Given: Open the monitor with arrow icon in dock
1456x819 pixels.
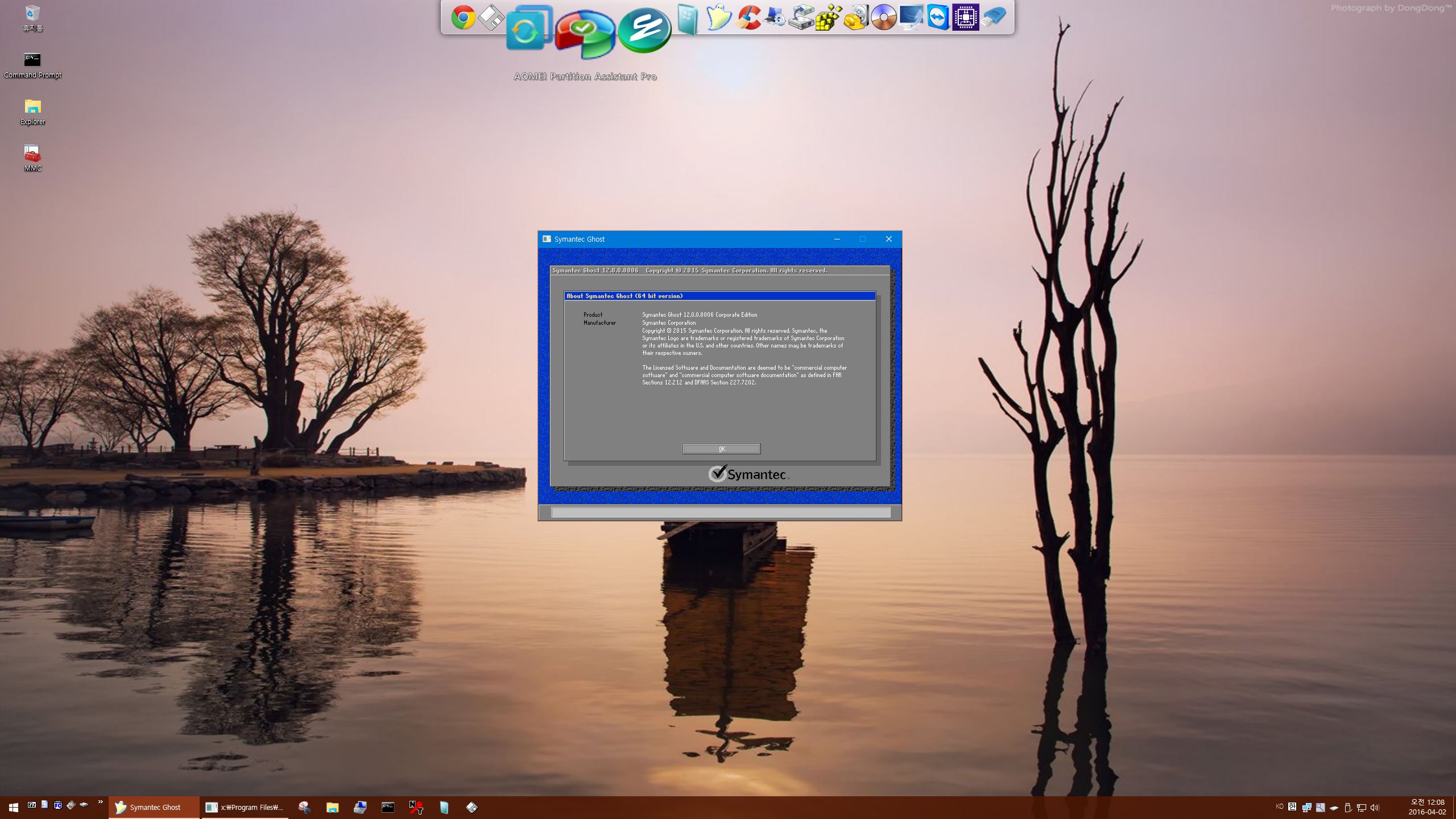Looking at the screenshot, I should (x=911, y=17).
